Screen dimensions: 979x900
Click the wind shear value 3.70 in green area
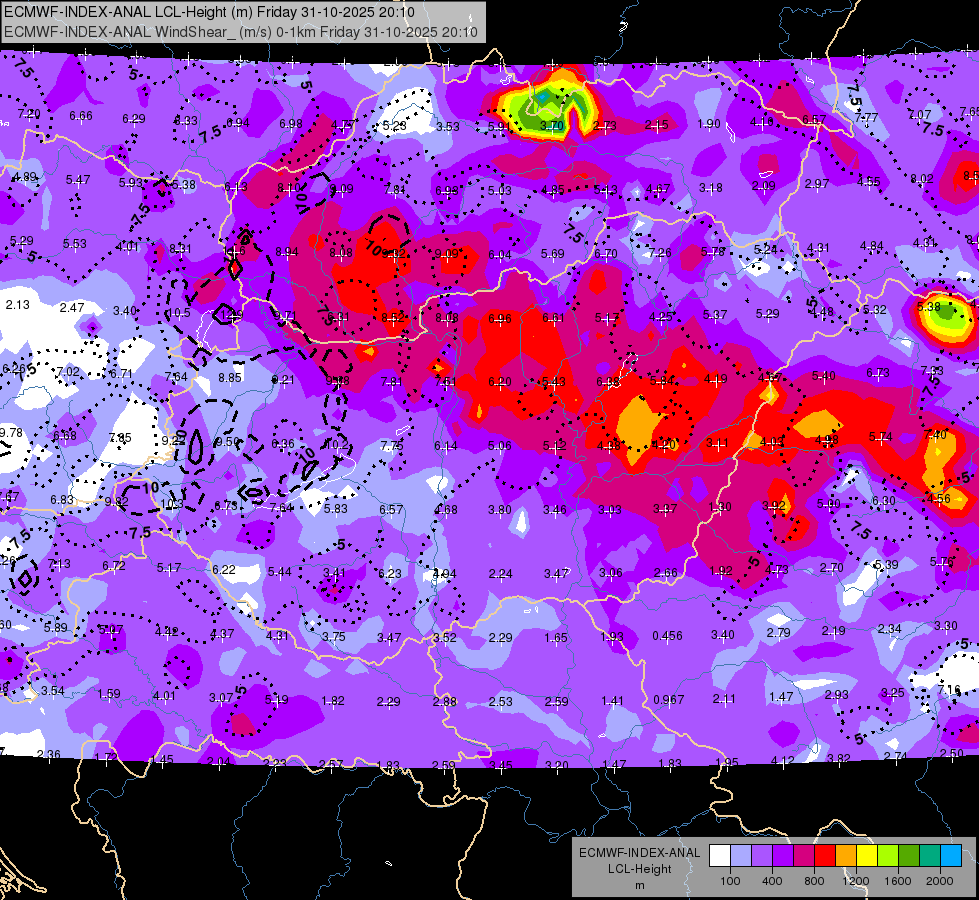(552, 126)
